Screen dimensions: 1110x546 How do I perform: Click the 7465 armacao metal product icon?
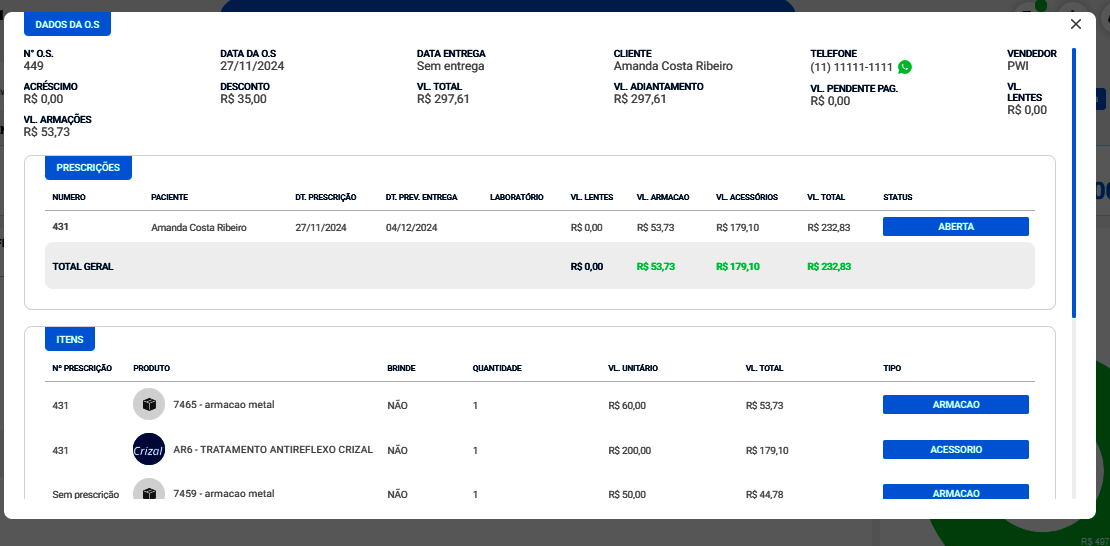coord(149,405)
